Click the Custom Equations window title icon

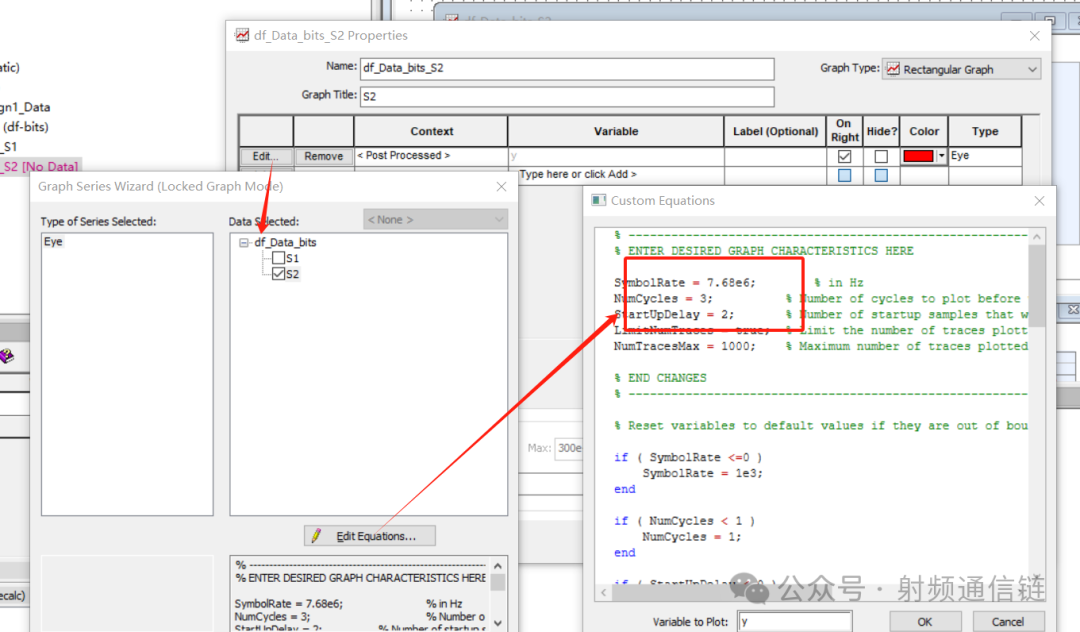599,200
